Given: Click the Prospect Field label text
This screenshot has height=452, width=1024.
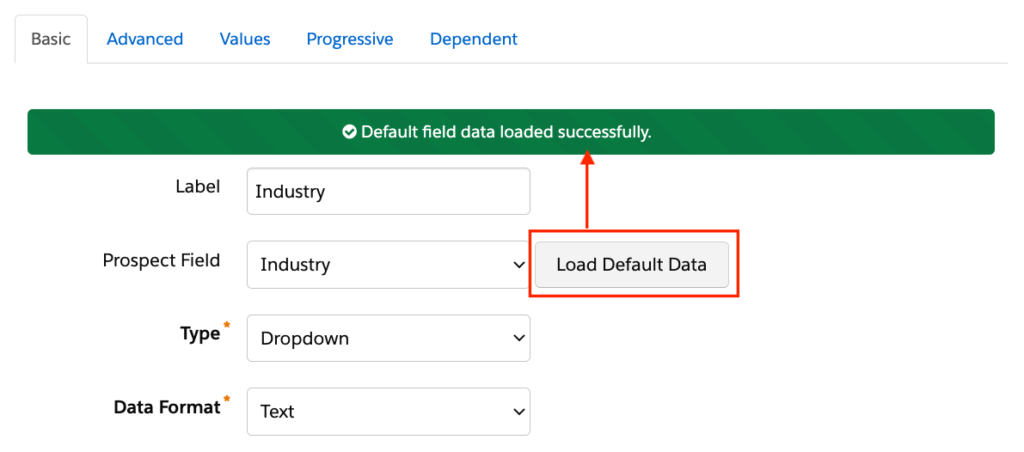Looking at the screenshot, I should point(161,261).
